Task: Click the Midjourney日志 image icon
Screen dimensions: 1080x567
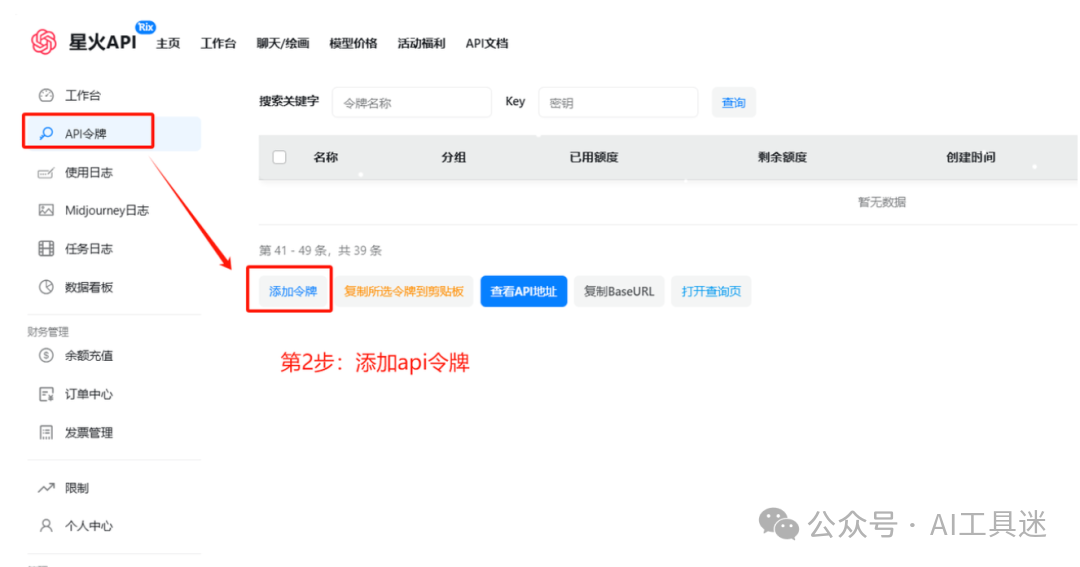Action: point(46,210)
